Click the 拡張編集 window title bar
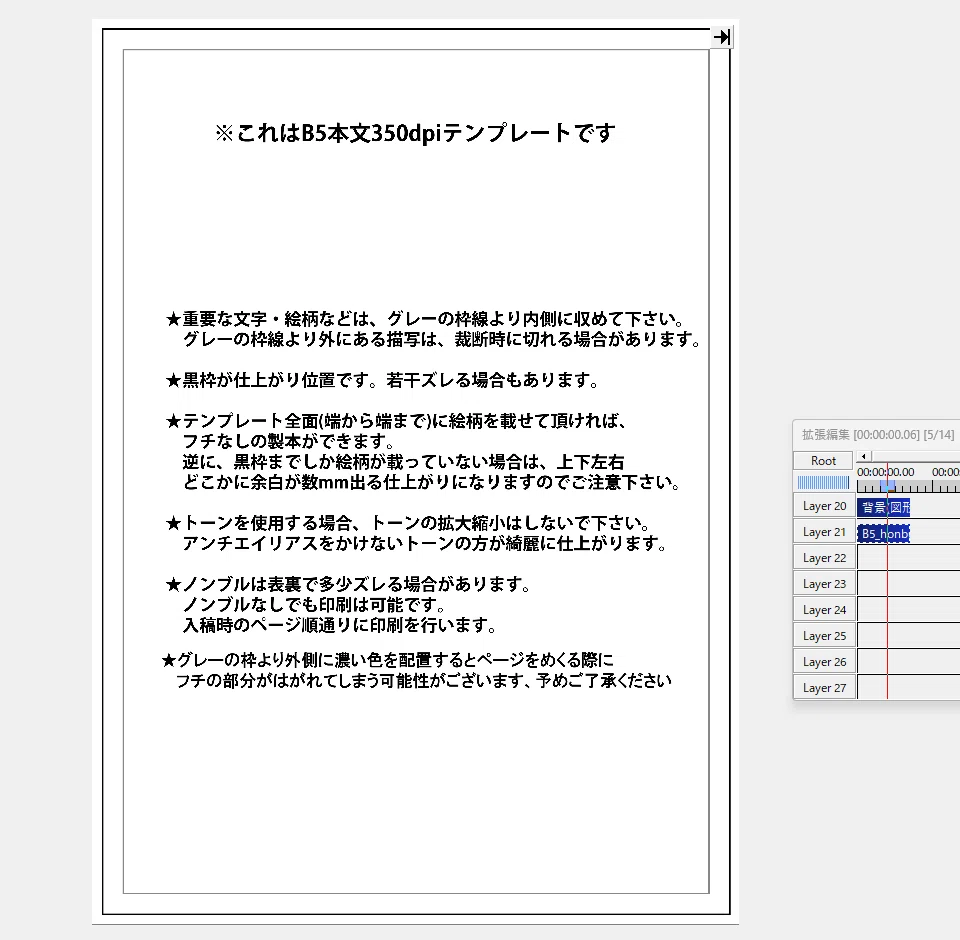960x940 pixels. tap(877, 434)
